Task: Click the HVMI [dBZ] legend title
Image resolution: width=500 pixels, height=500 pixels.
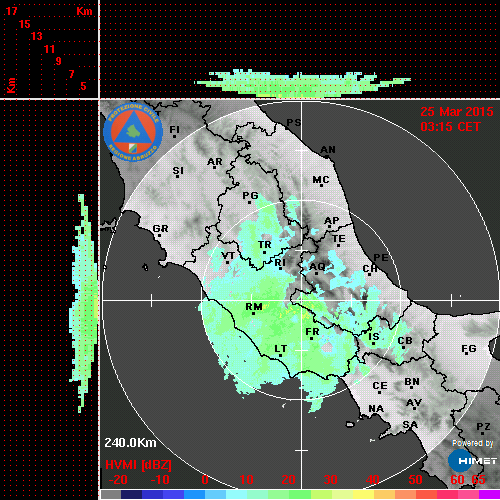Action: click(x=138, y=465)
